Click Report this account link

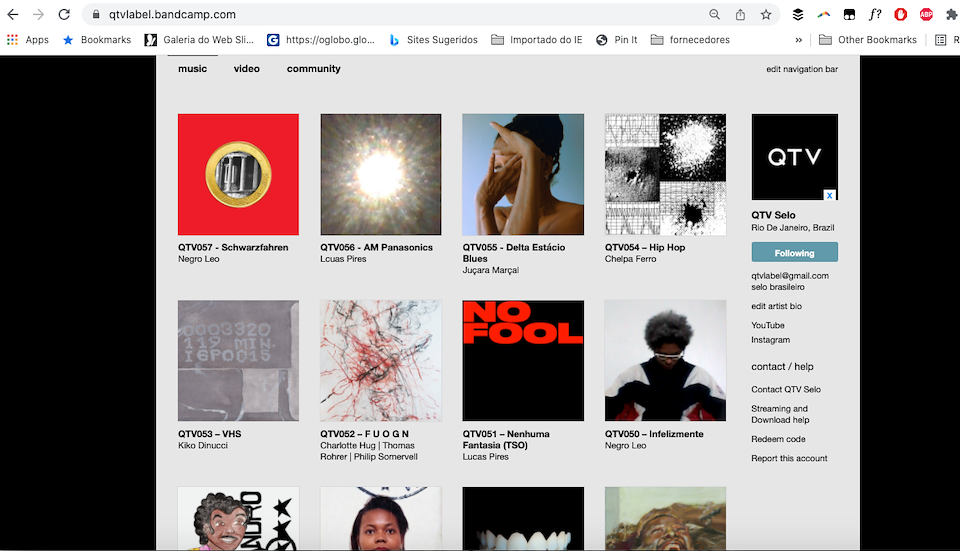click(x=789, y=458)
